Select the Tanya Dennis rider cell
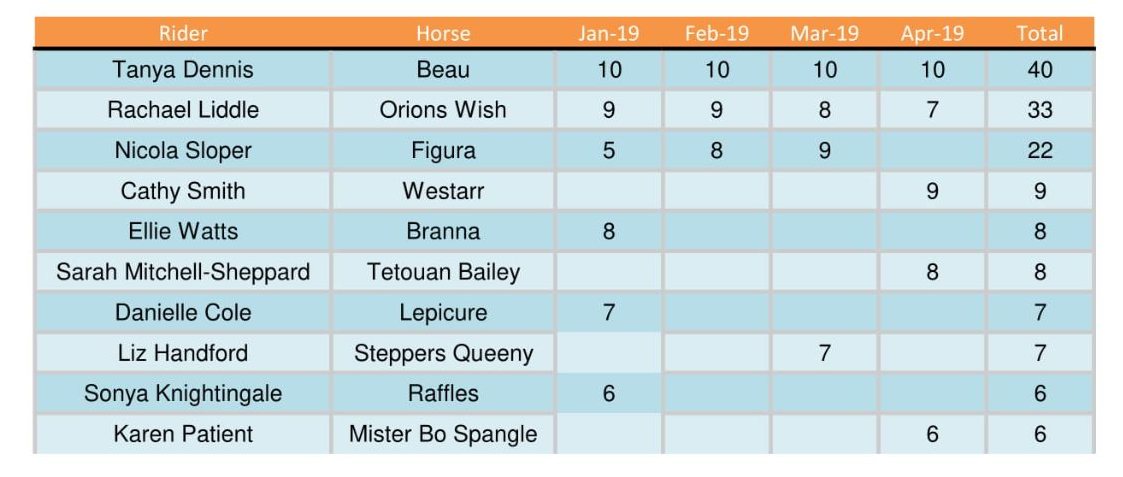1123x477 pixels. (x=183, y=70)
